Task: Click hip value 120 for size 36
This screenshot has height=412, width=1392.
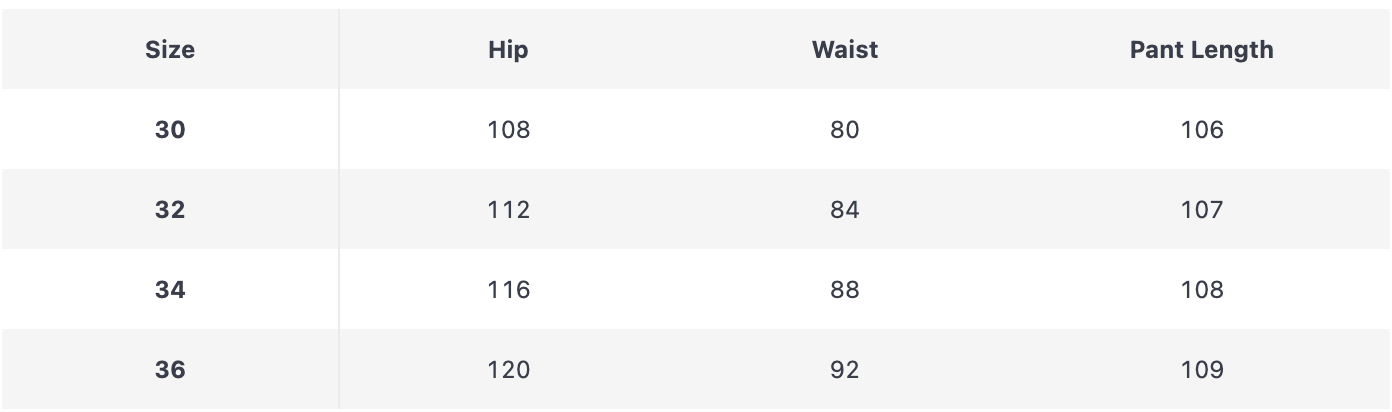Action: [x=508, y=370]
